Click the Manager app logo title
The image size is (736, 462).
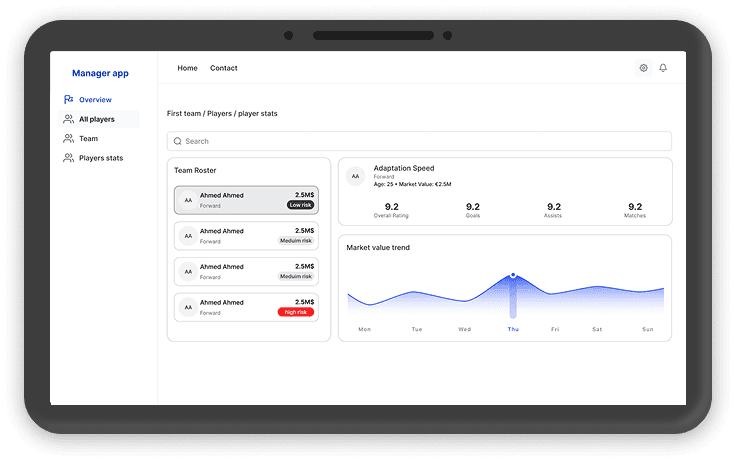click(x=100, y=73)
